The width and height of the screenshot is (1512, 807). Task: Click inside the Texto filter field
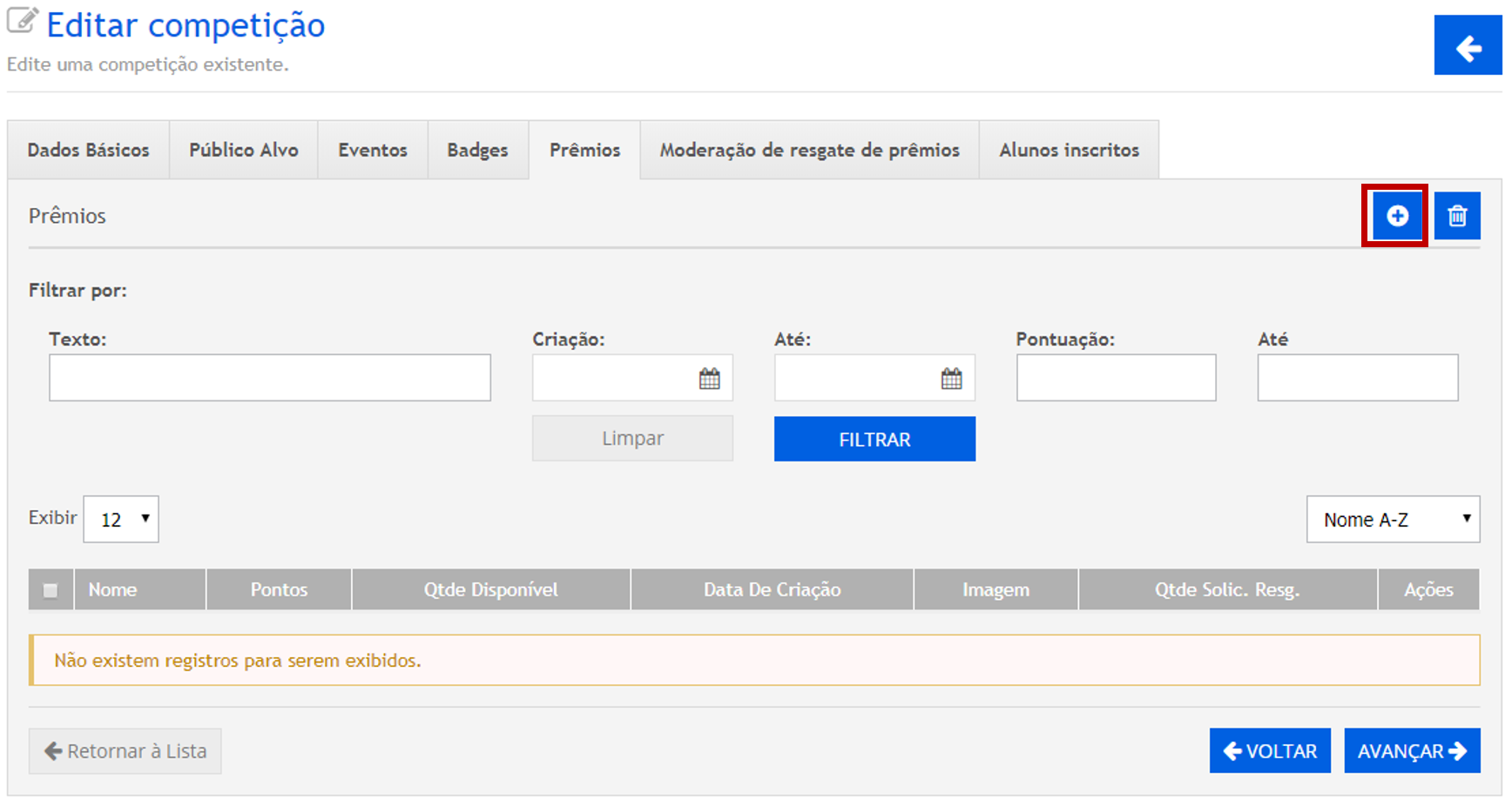(269, 378)
